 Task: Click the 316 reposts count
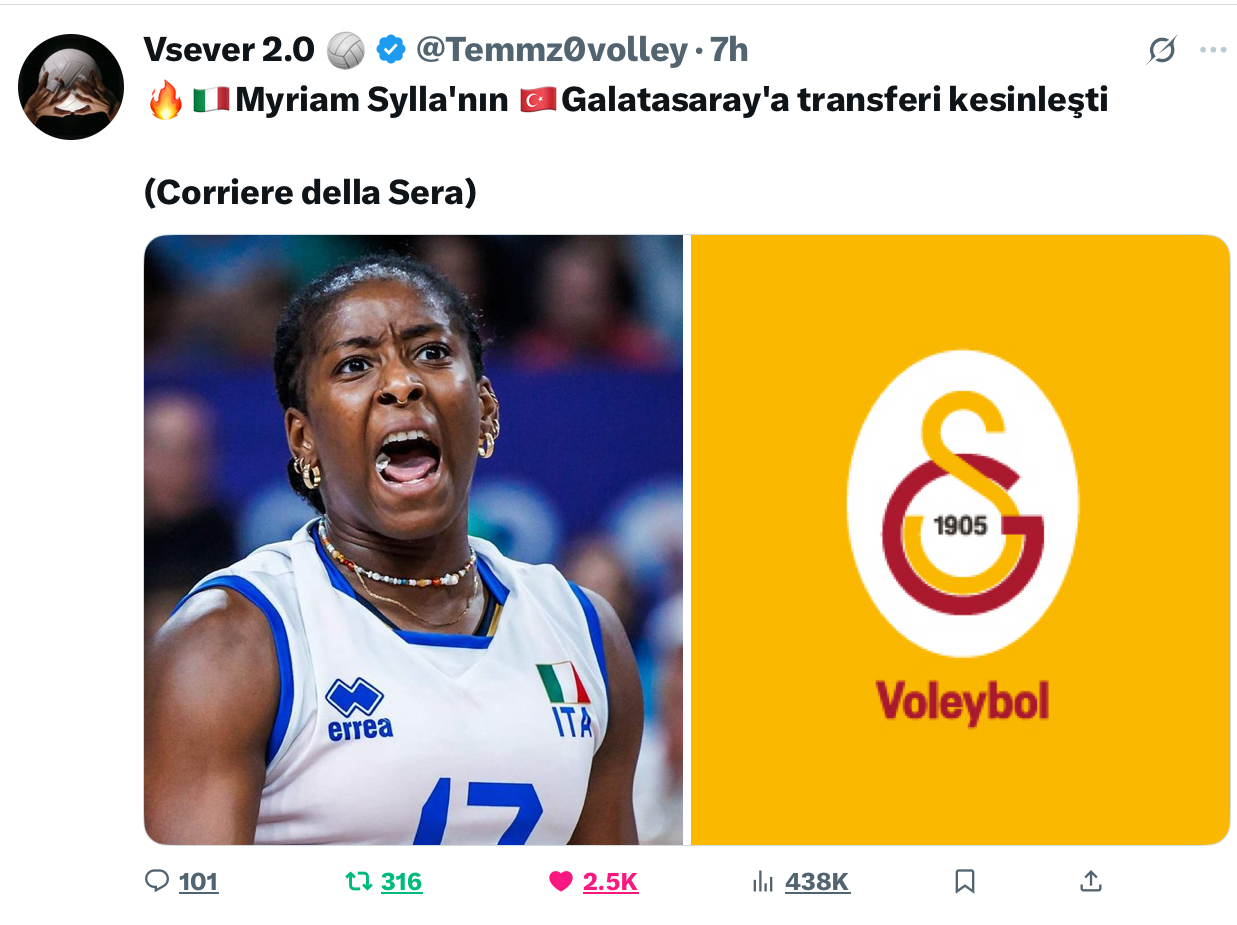[401, 882]
